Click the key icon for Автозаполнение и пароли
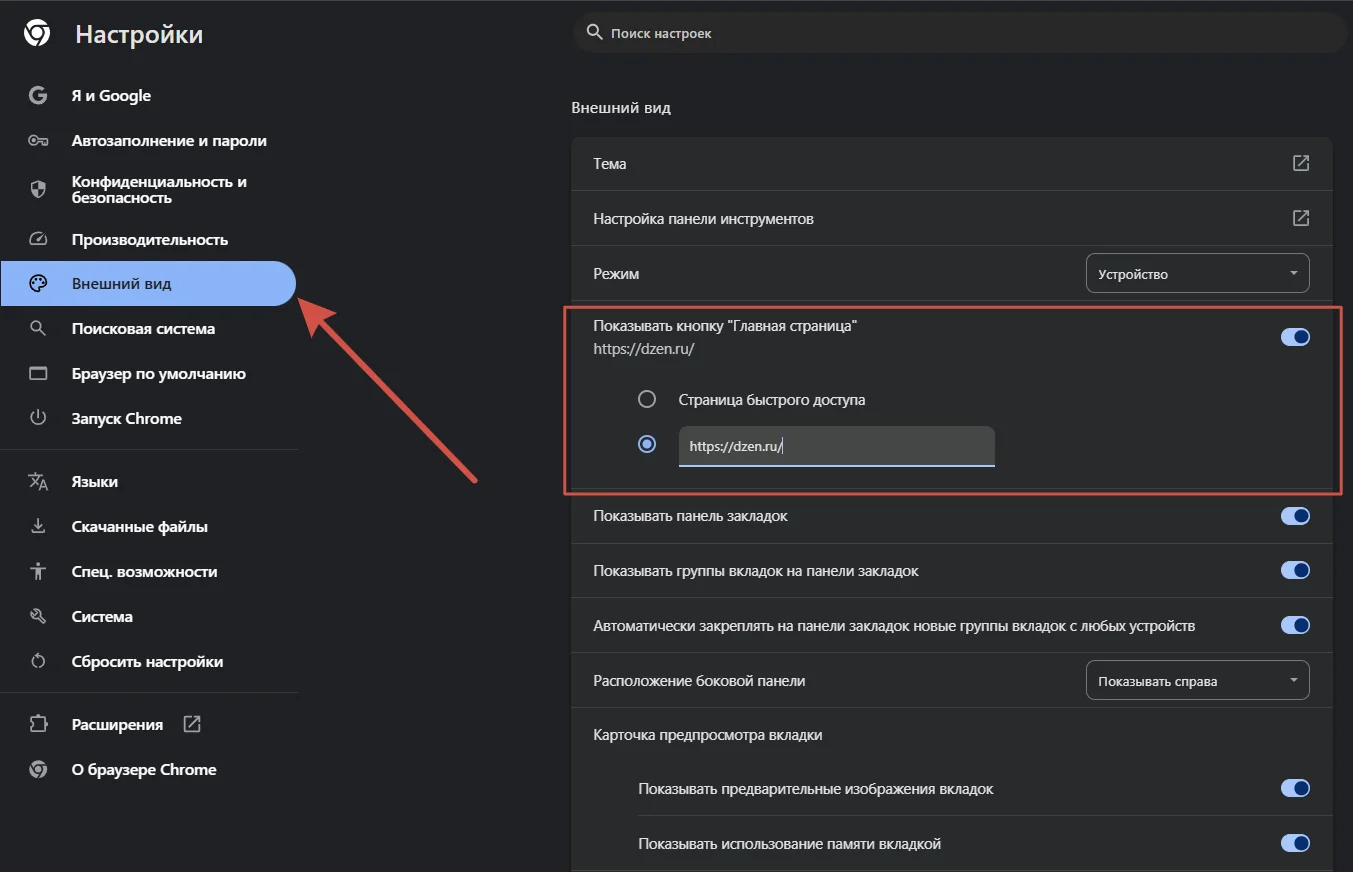Viewport: 1353px width, 872px height. [x=38, y=141]
